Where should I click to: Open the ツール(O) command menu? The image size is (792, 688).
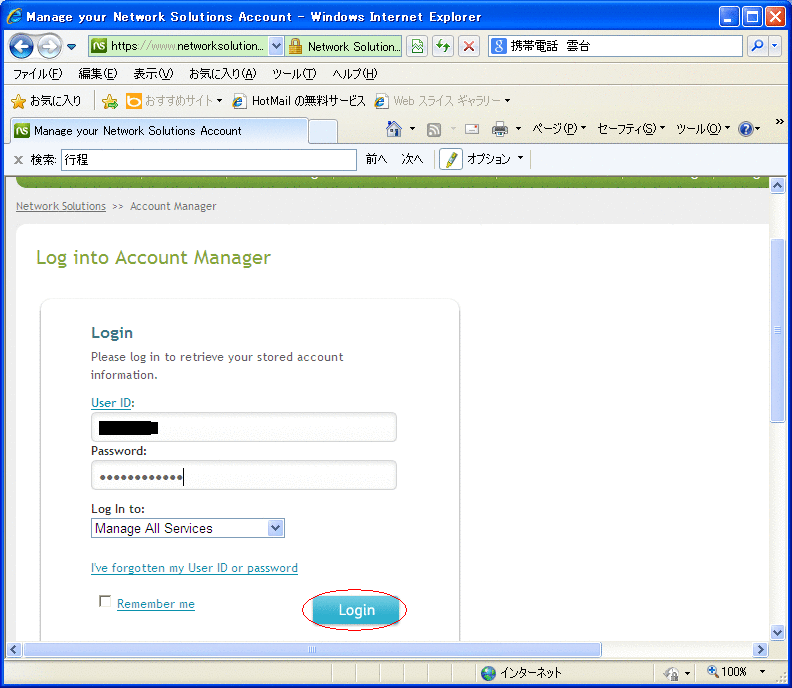703,129
